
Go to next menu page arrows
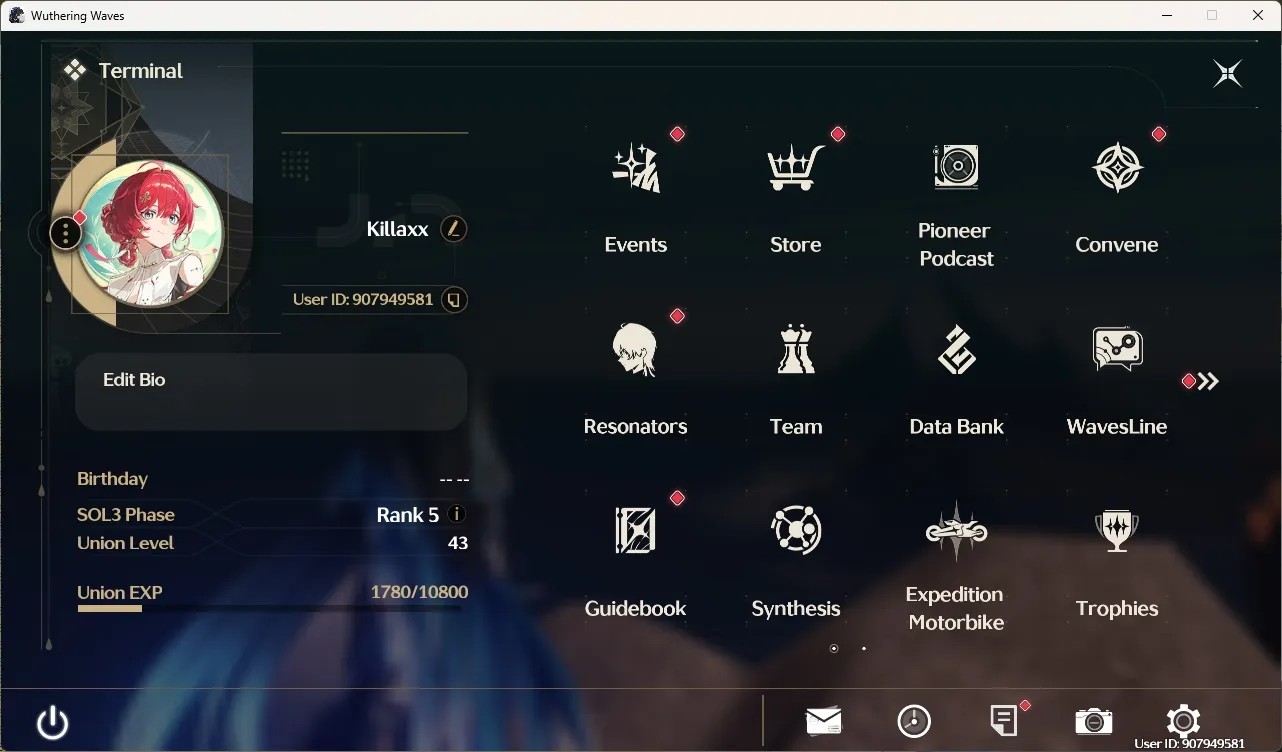click(x=1208, y=381)
